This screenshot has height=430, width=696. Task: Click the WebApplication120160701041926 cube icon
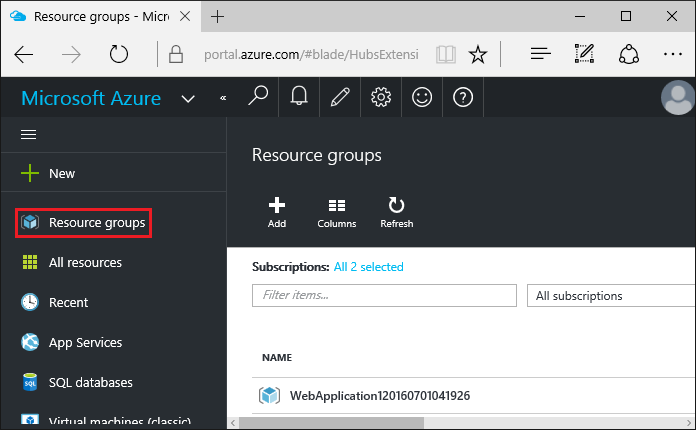(269, 395)
